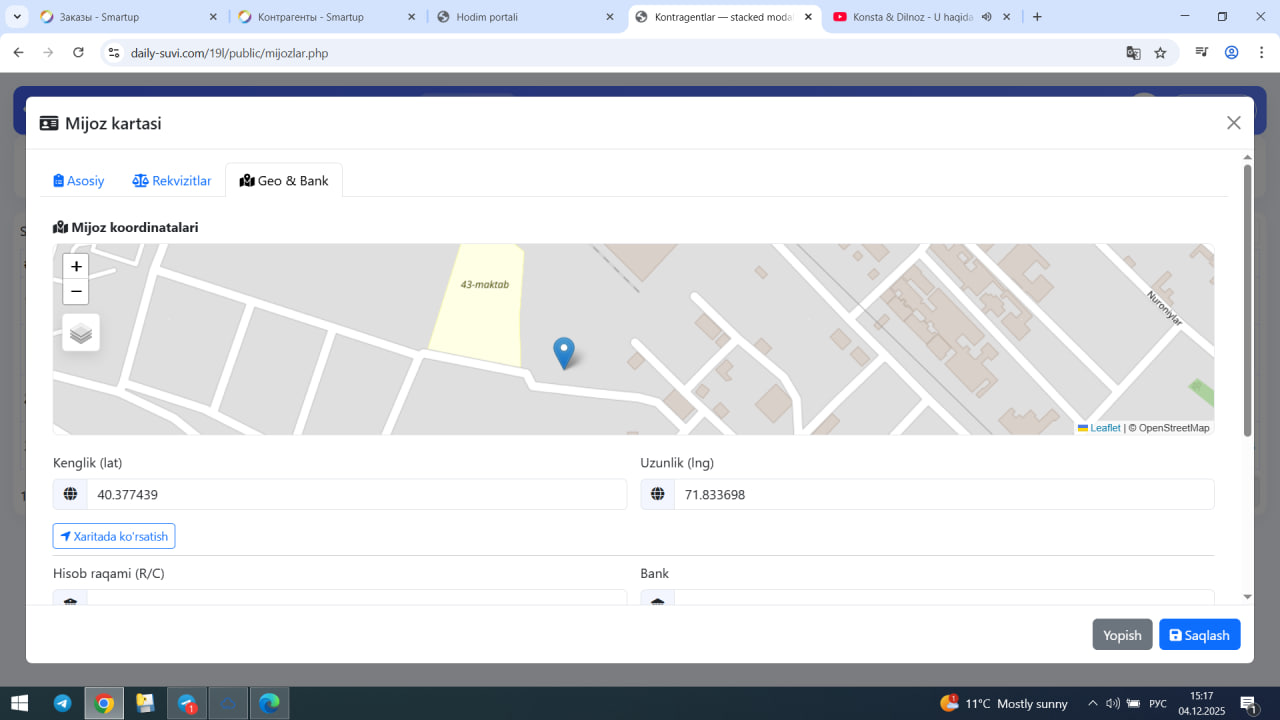Click the 43-maktab label on the map
Image resolution: width=1280 pixels, height=720 pixels.
click(485, 285)
